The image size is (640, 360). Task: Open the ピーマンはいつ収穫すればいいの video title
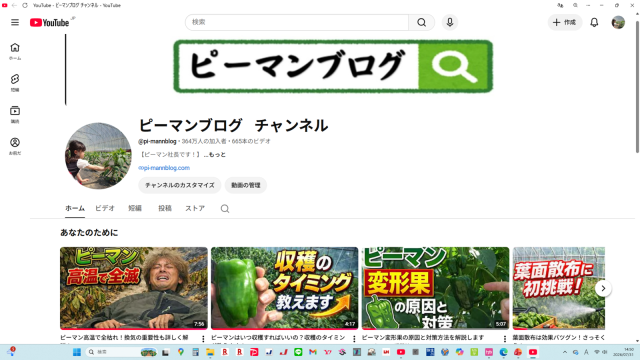point(278,338)
